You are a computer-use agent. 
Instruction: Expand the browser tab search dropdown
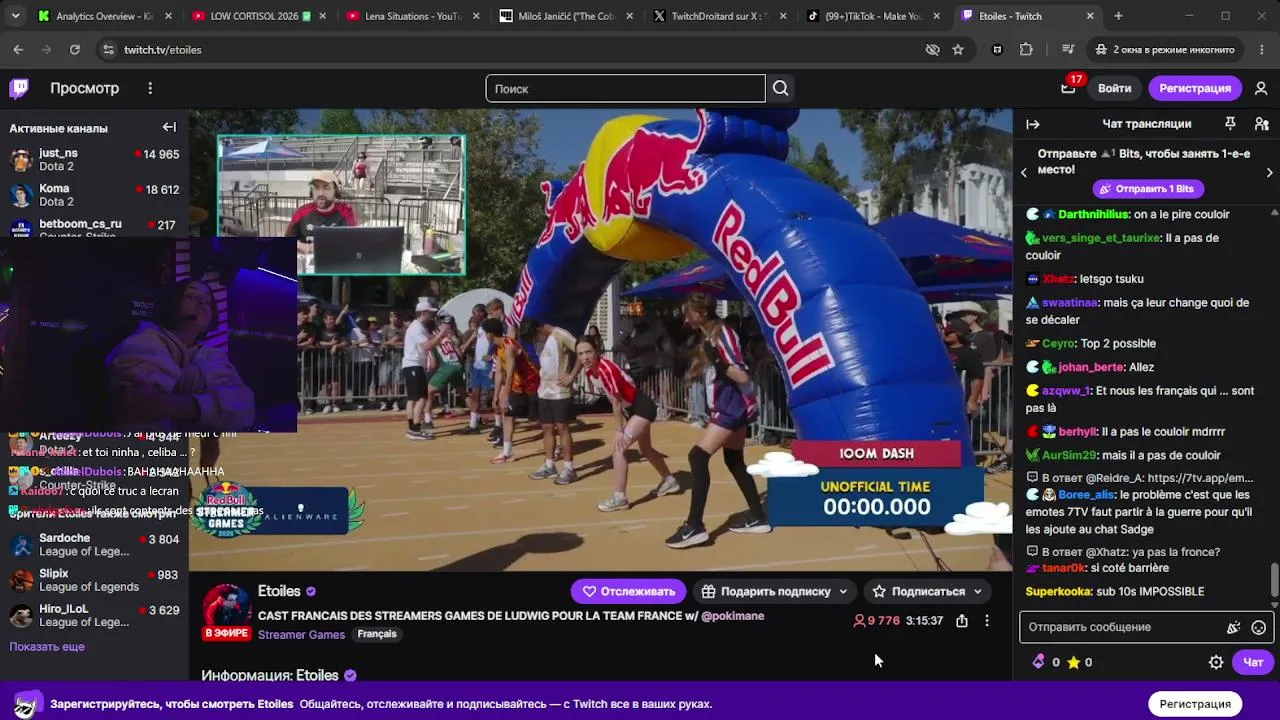pos(16,16)
